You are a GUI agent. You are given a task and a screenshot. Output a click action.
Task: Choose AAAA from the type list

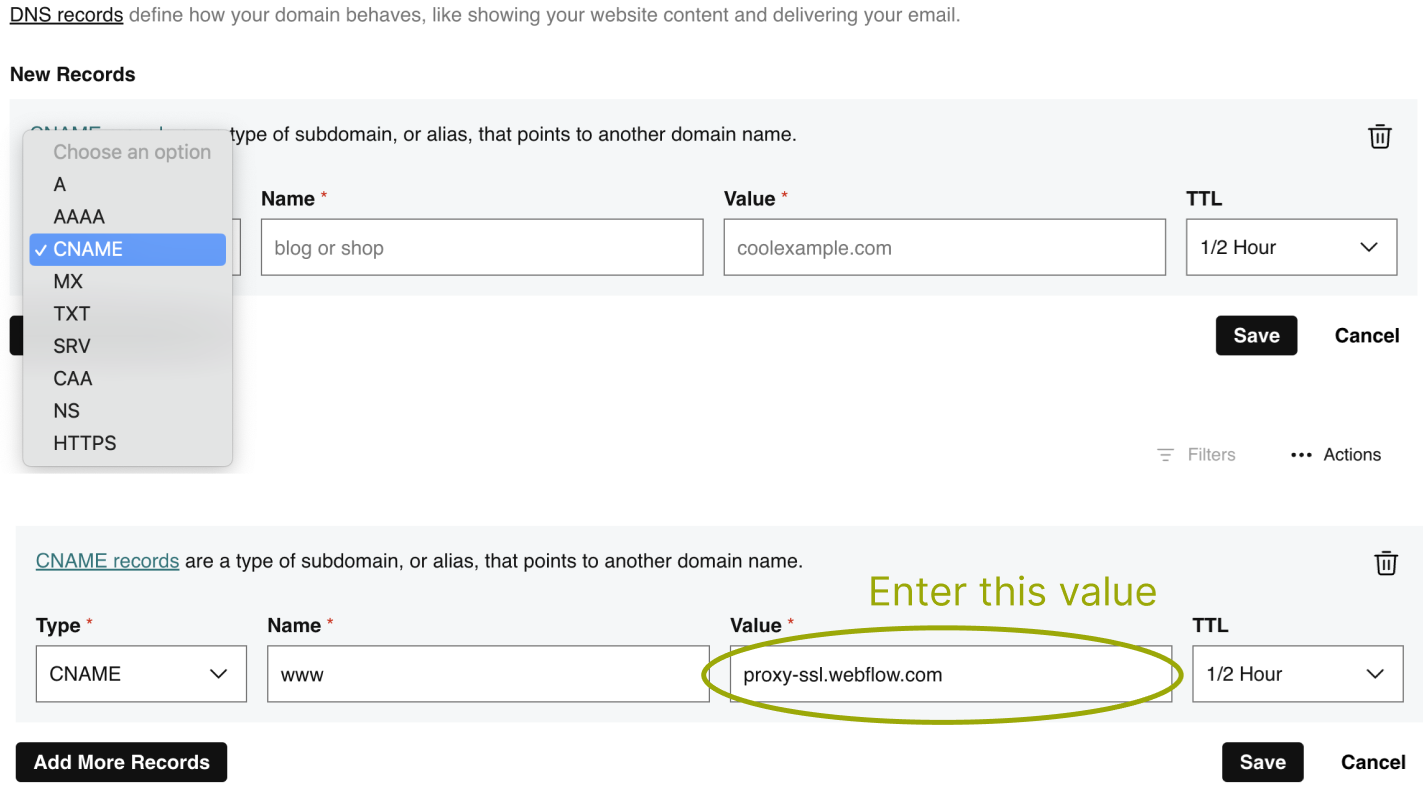pos(79,217)
